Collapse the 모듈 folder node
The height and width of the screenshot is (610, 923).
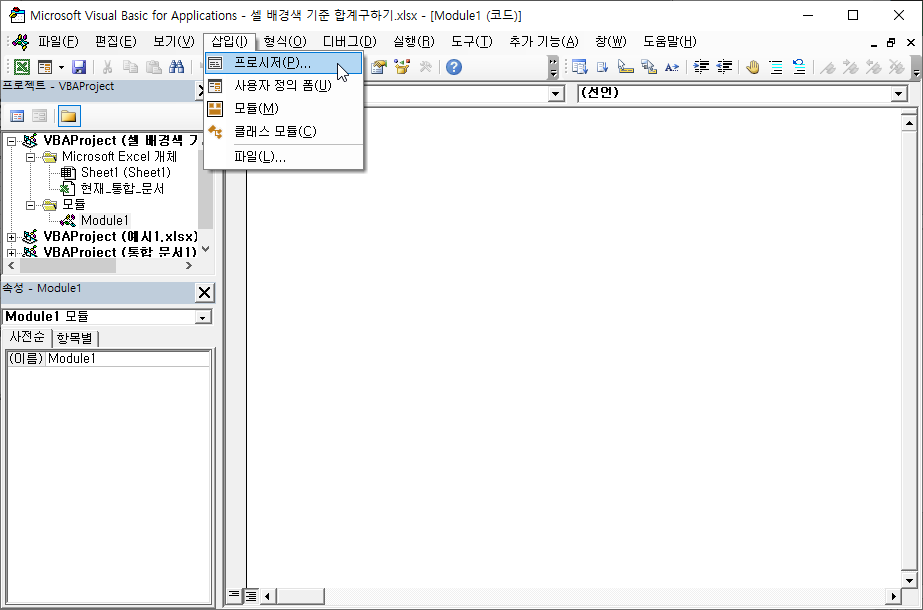(31, 205)
